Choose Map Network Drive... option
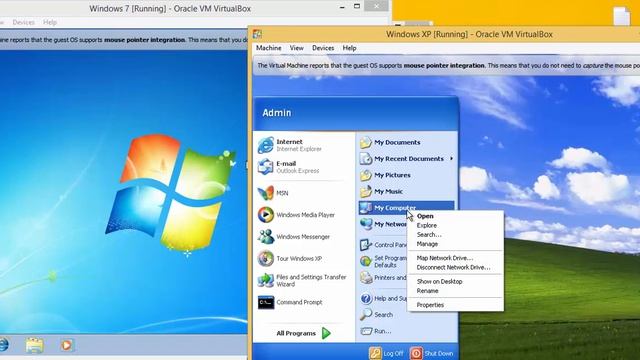This screenshot has height=360, width=640. 444,258
